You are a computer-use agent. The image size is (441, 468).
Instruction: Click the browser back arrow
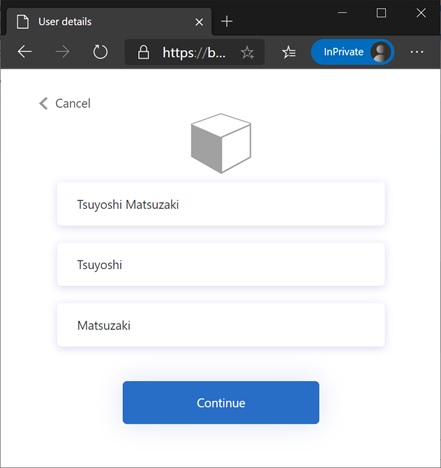pos(25,52)
